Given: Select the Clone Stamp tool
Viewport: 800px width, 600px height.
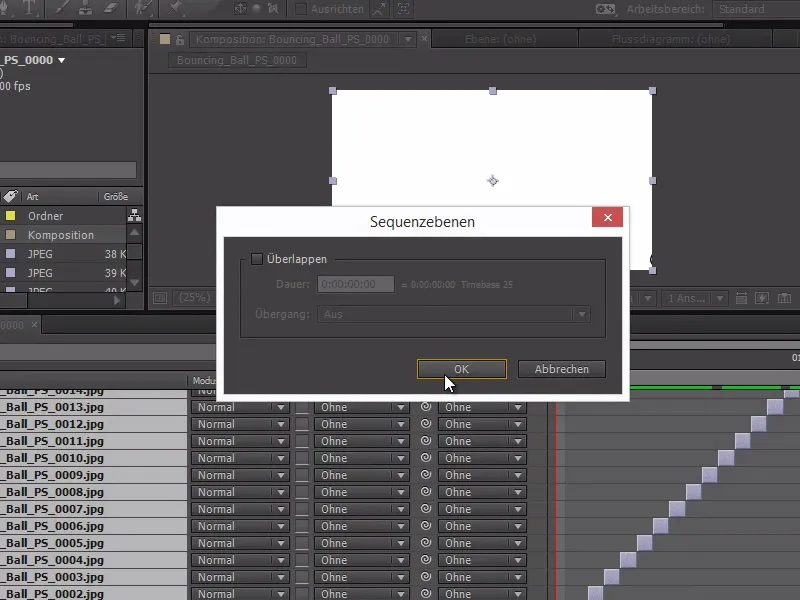Looking at the screenshot, I should coord(85,8).
